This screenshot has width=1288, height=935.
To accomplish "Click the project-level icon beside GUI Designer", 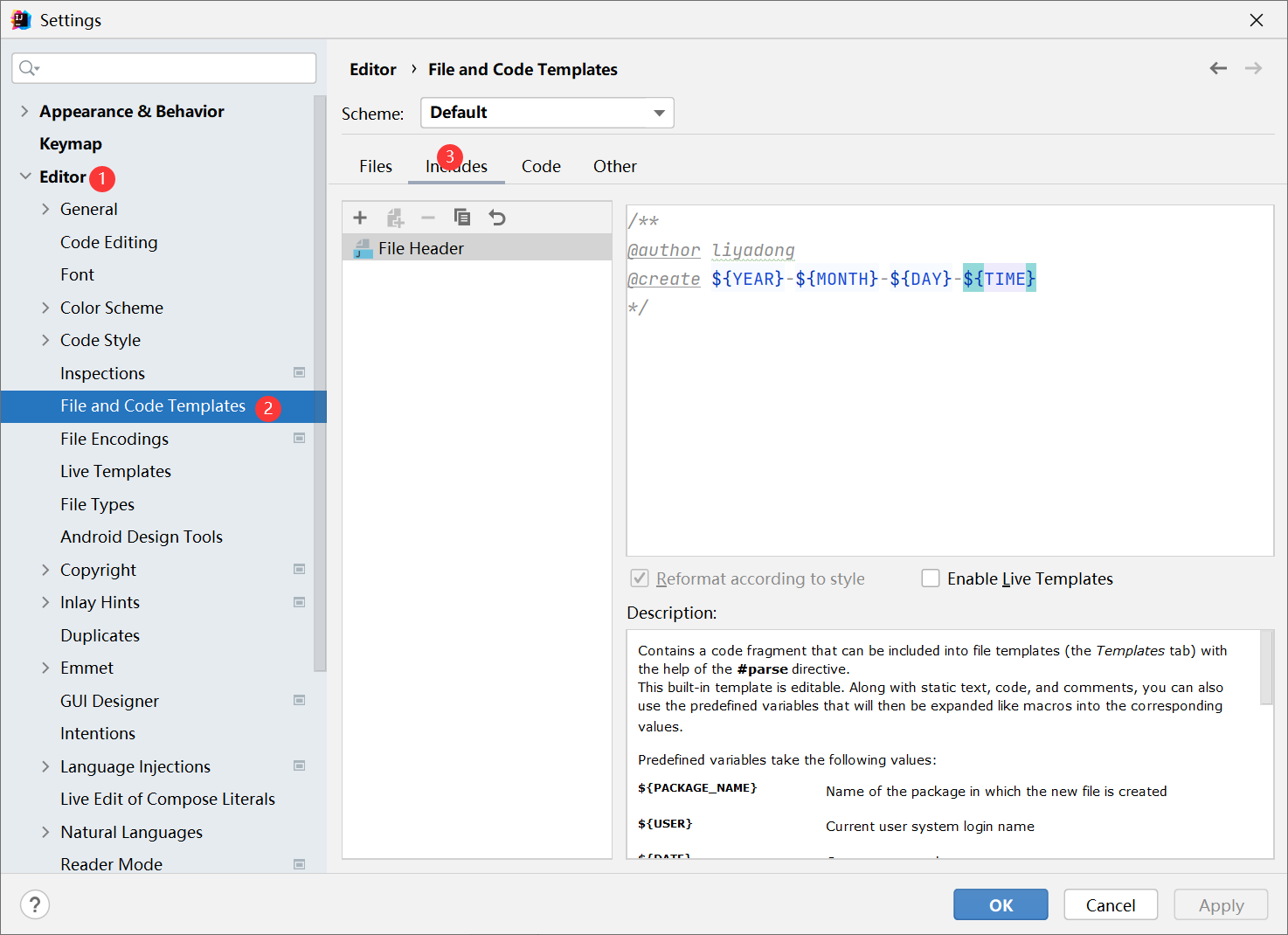I will (x=300, y=700).
